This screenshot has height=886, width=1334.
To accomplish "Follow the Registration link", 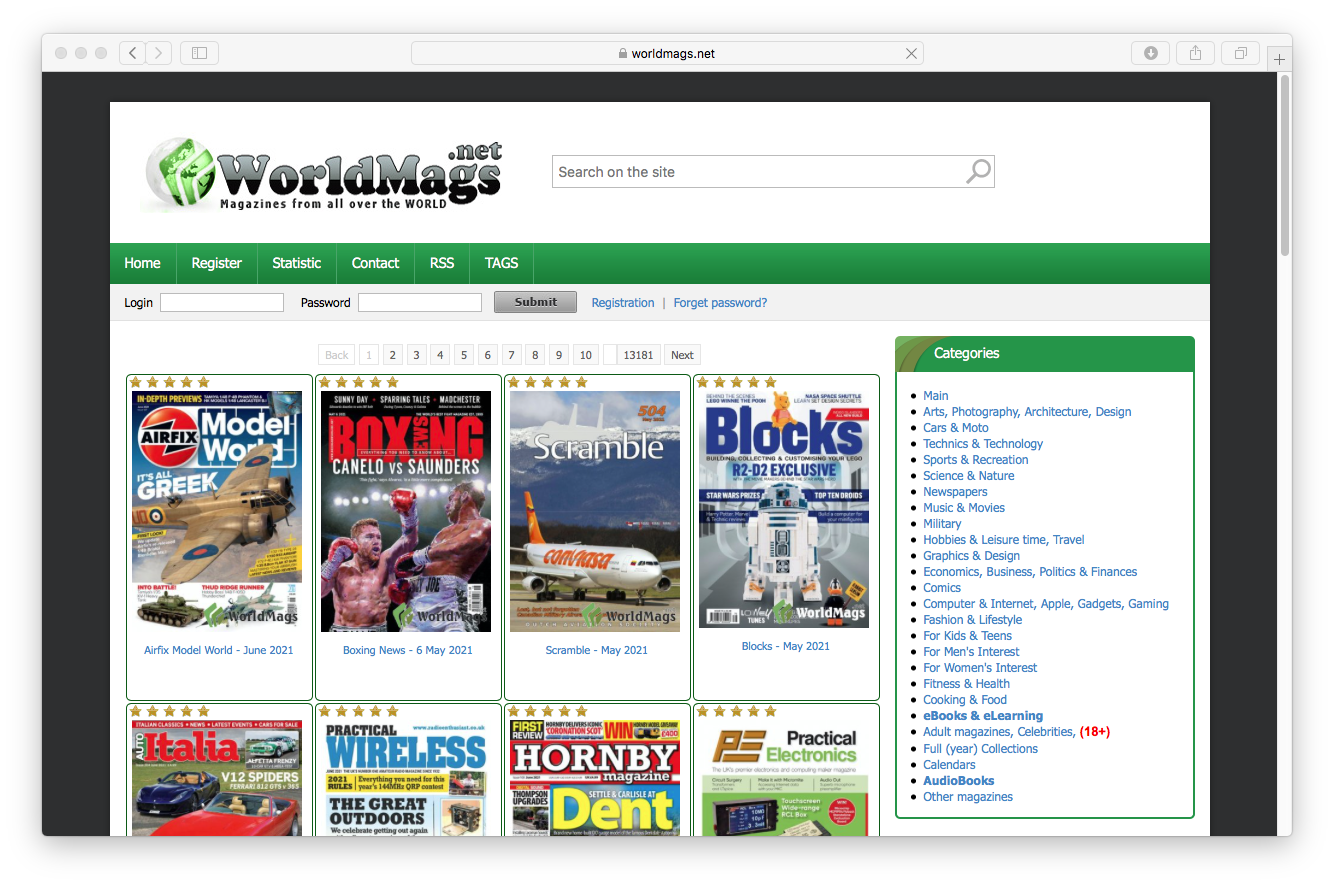I will (623, 303).
